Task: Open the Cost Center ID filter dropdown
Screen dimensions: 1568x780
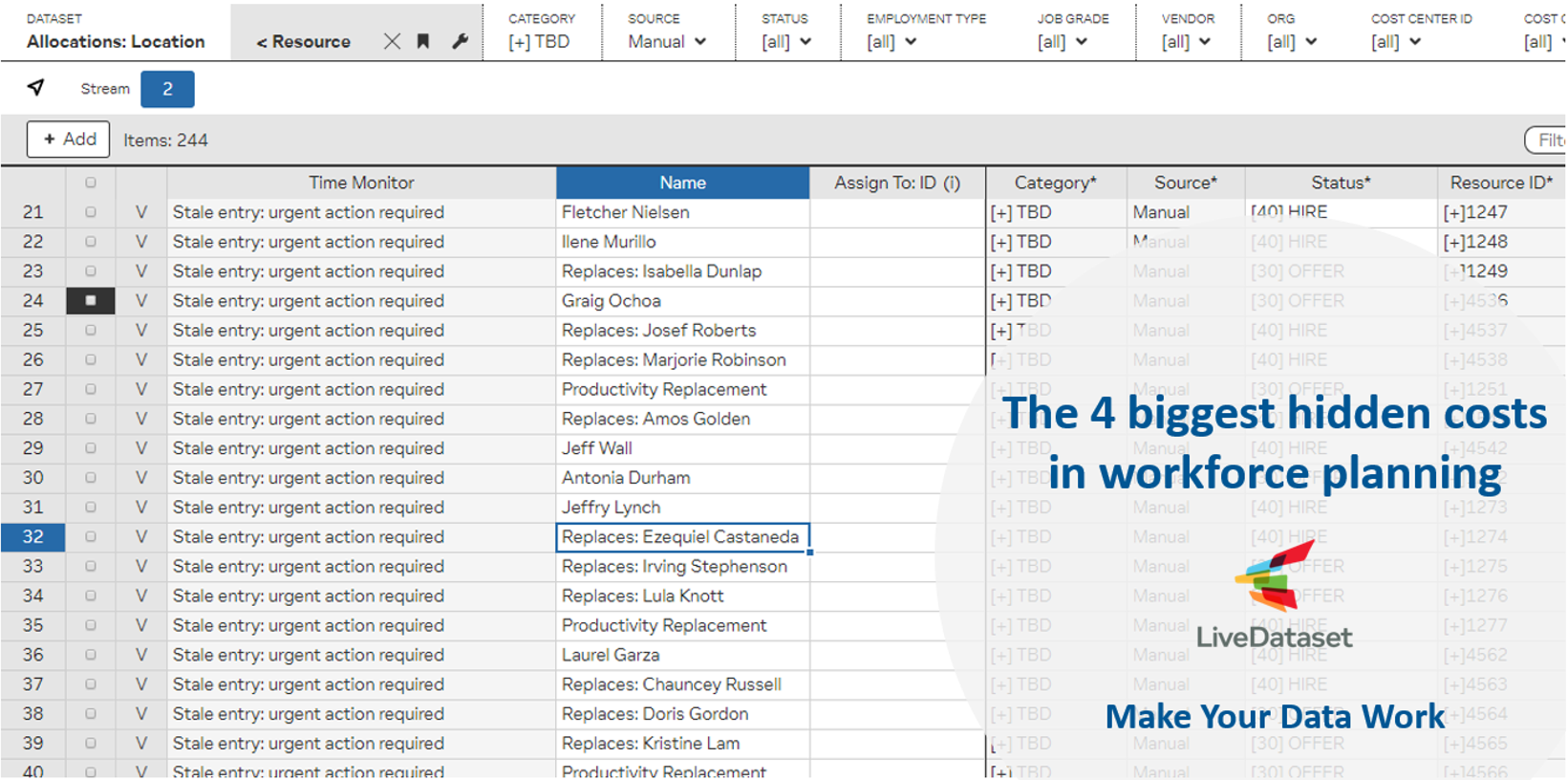Action: click(x=1396, y=41)
